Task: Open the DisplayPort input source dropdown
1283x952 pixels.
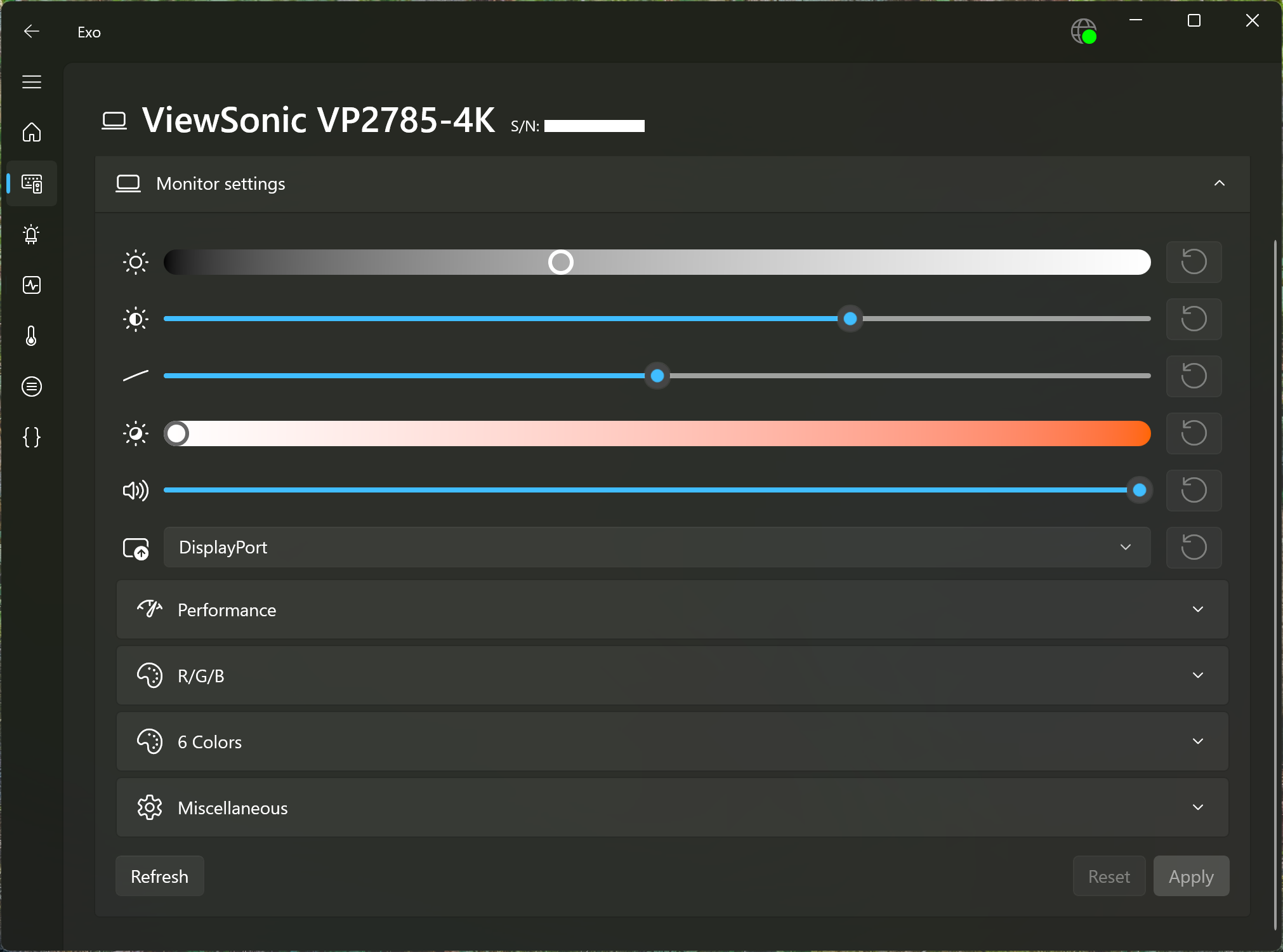Action: [x=657, y=547]
